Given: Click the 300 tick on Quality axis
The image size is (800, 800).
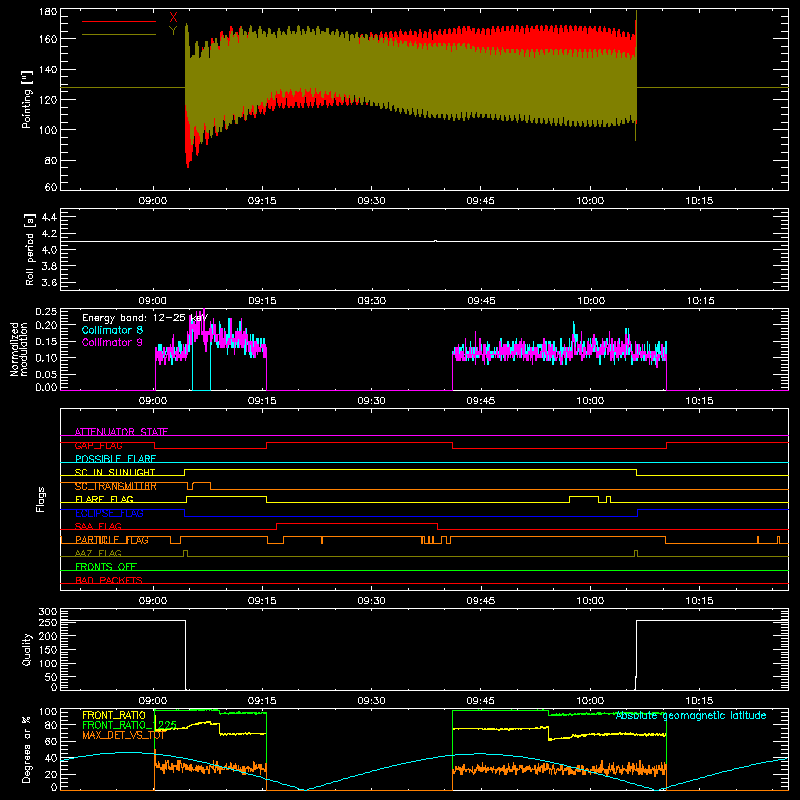Looking at the screenshot, I should click(x=48, y=612).
